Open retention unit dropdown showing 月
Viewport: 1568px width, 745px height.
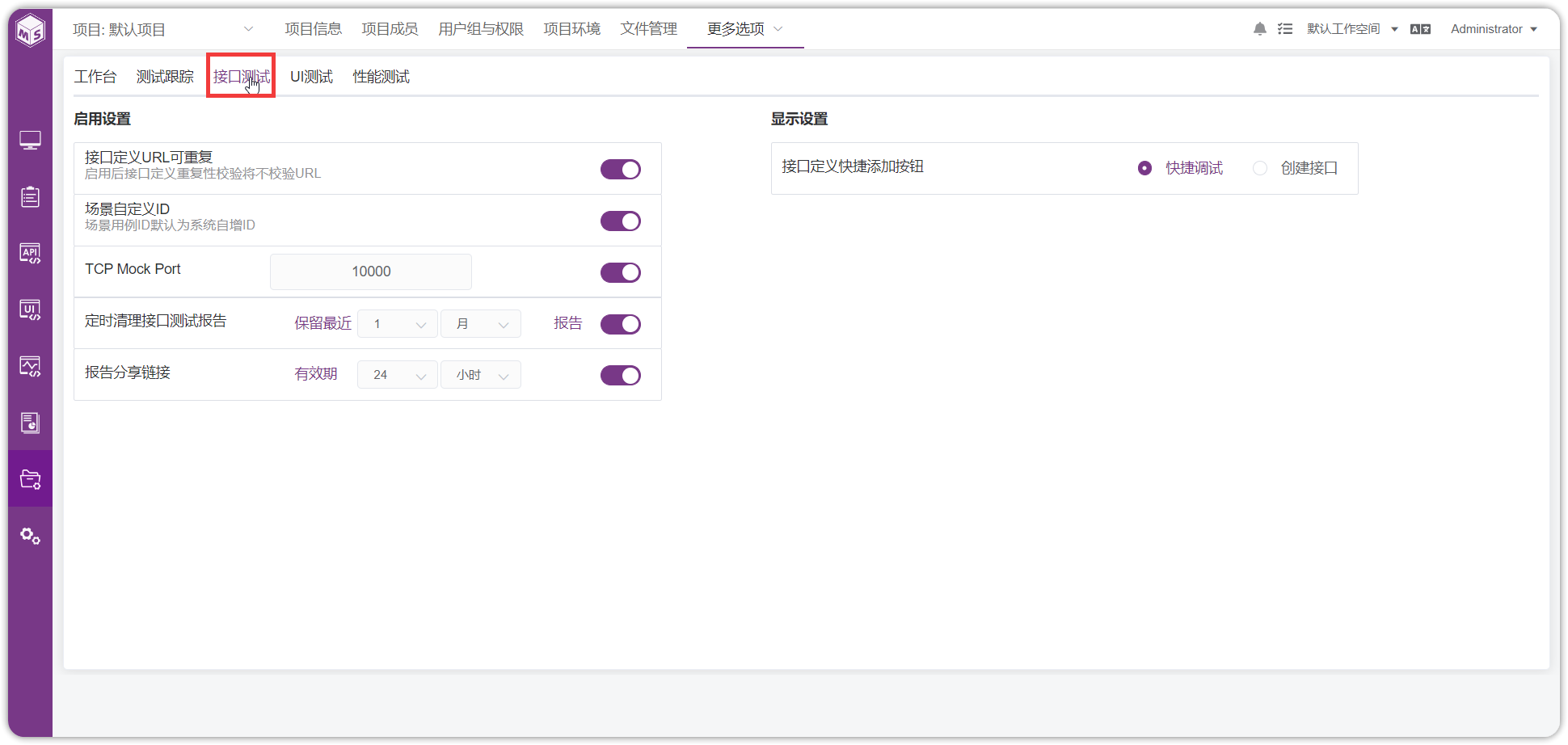(481, 324)
